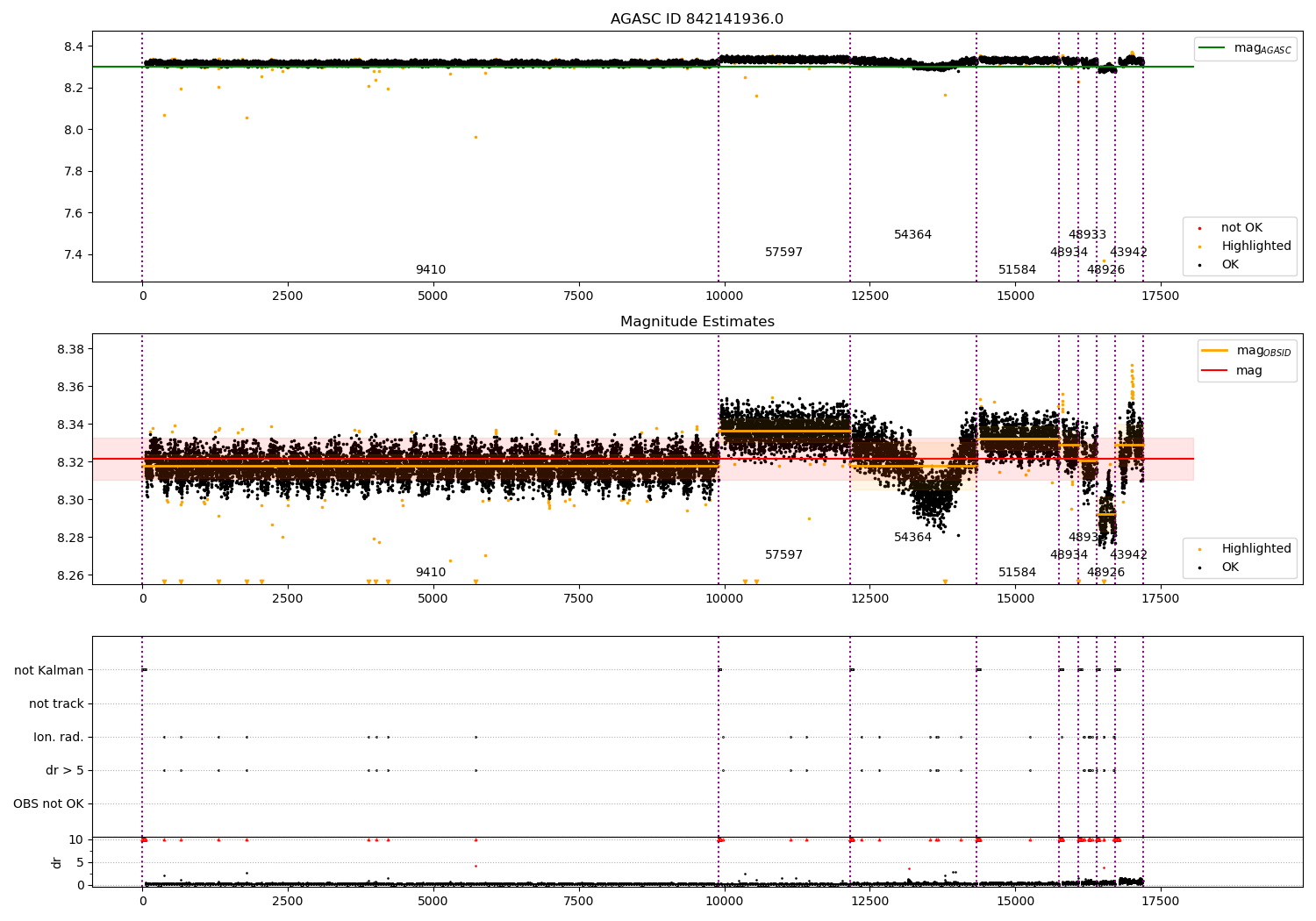Screen dimensions: 1316x921
Task: Click OBSID label 9410 in AGASC ID plot
Action: coord(431,270)
